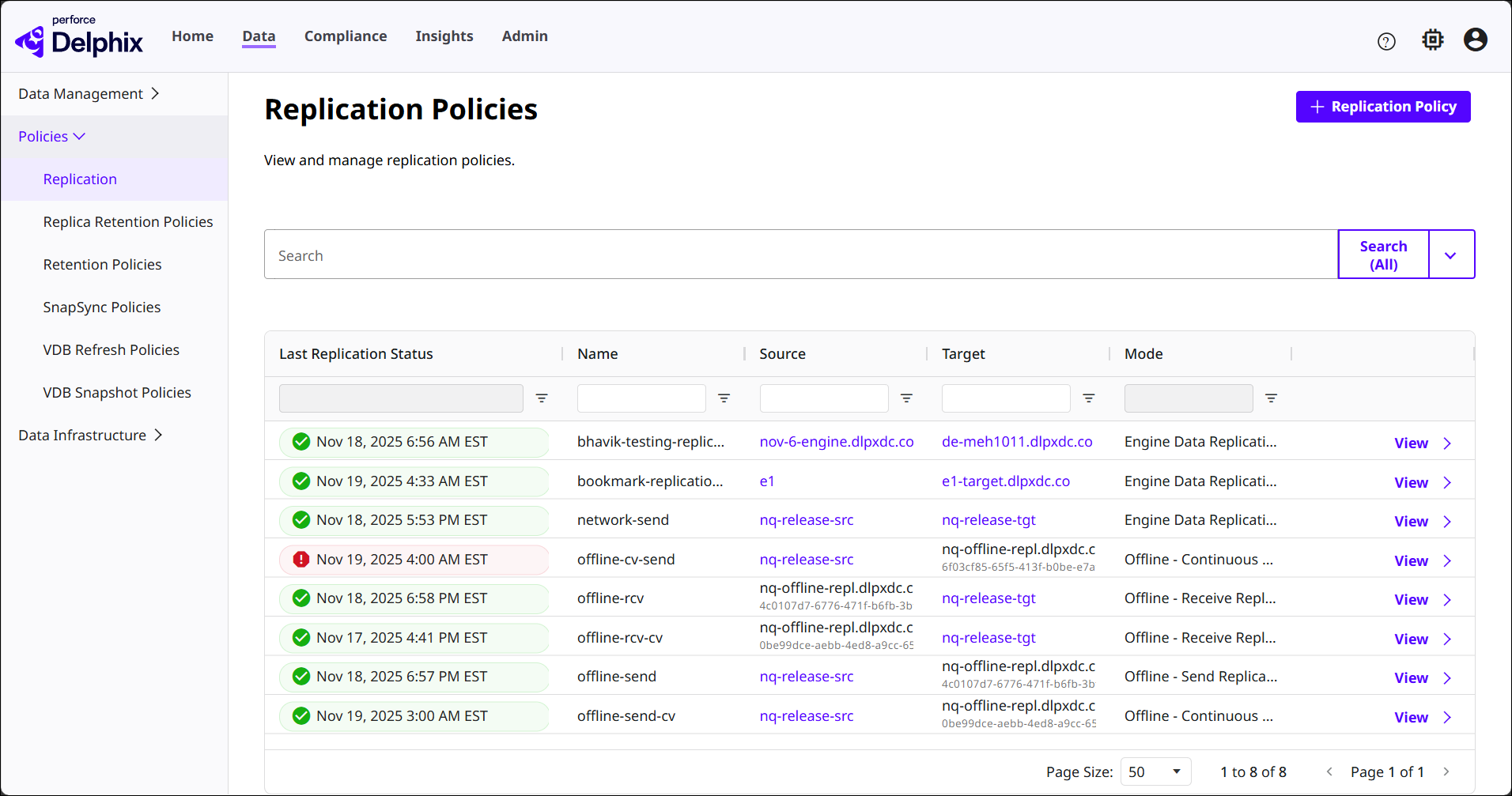Click the Delphix logo
The height and width of the screenshot is (796, 1512).
click(x=79, y=38)
